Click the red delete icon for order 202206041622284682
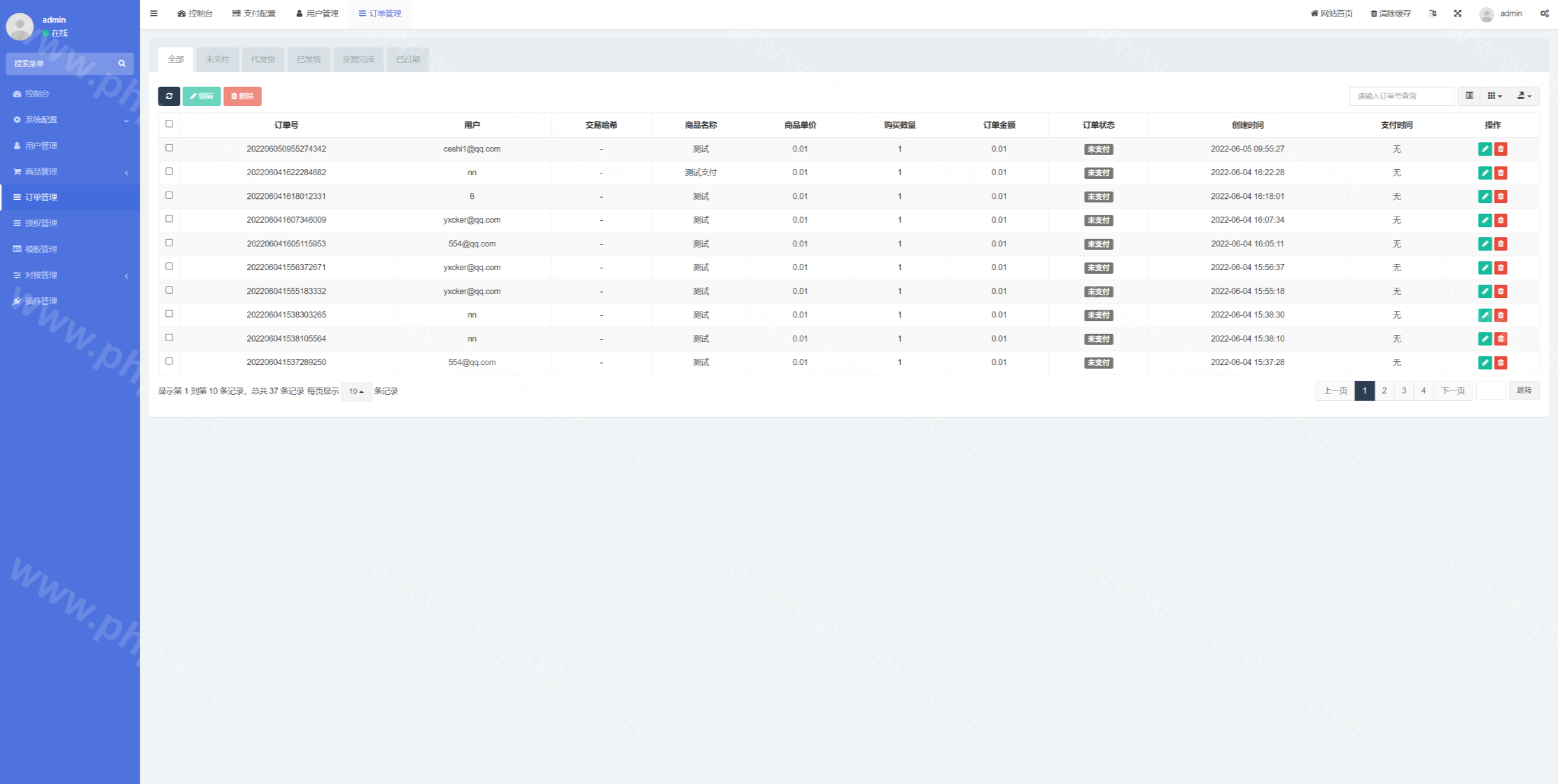This screenshot has height=784, width=1558. point(1501,173)
